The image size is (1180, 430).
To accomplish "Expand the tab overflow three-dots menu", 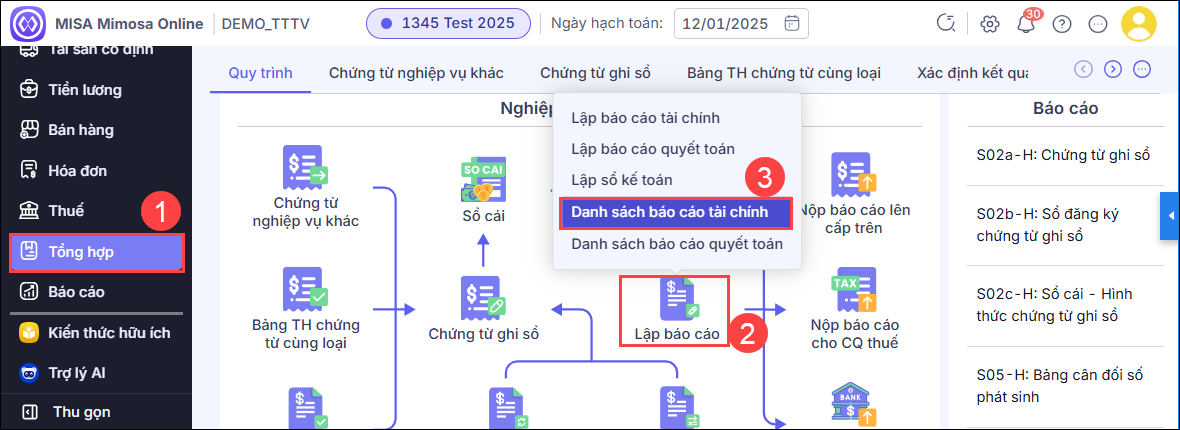I will pos(1142,69).
